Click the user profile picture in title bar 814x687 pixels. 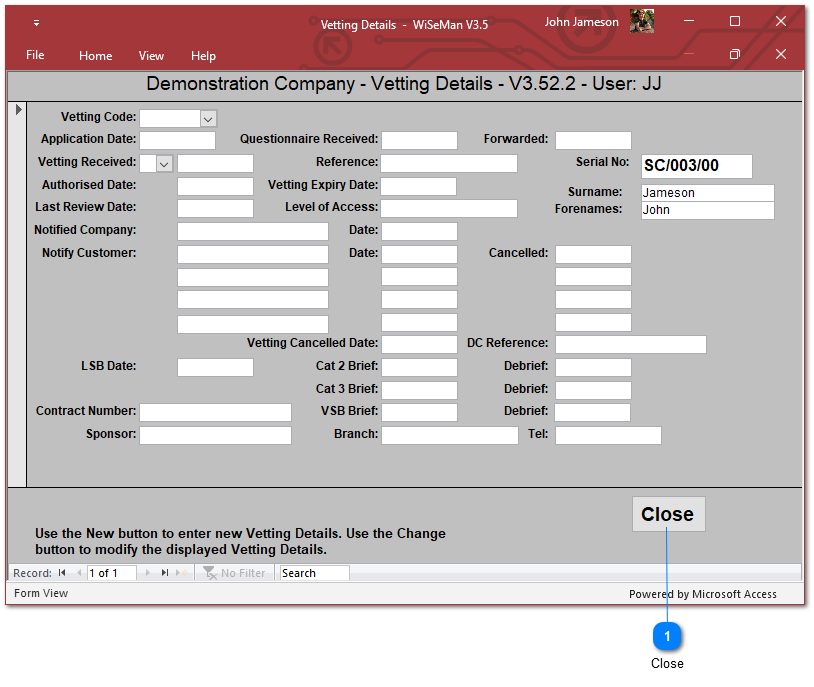coord(642,22)
